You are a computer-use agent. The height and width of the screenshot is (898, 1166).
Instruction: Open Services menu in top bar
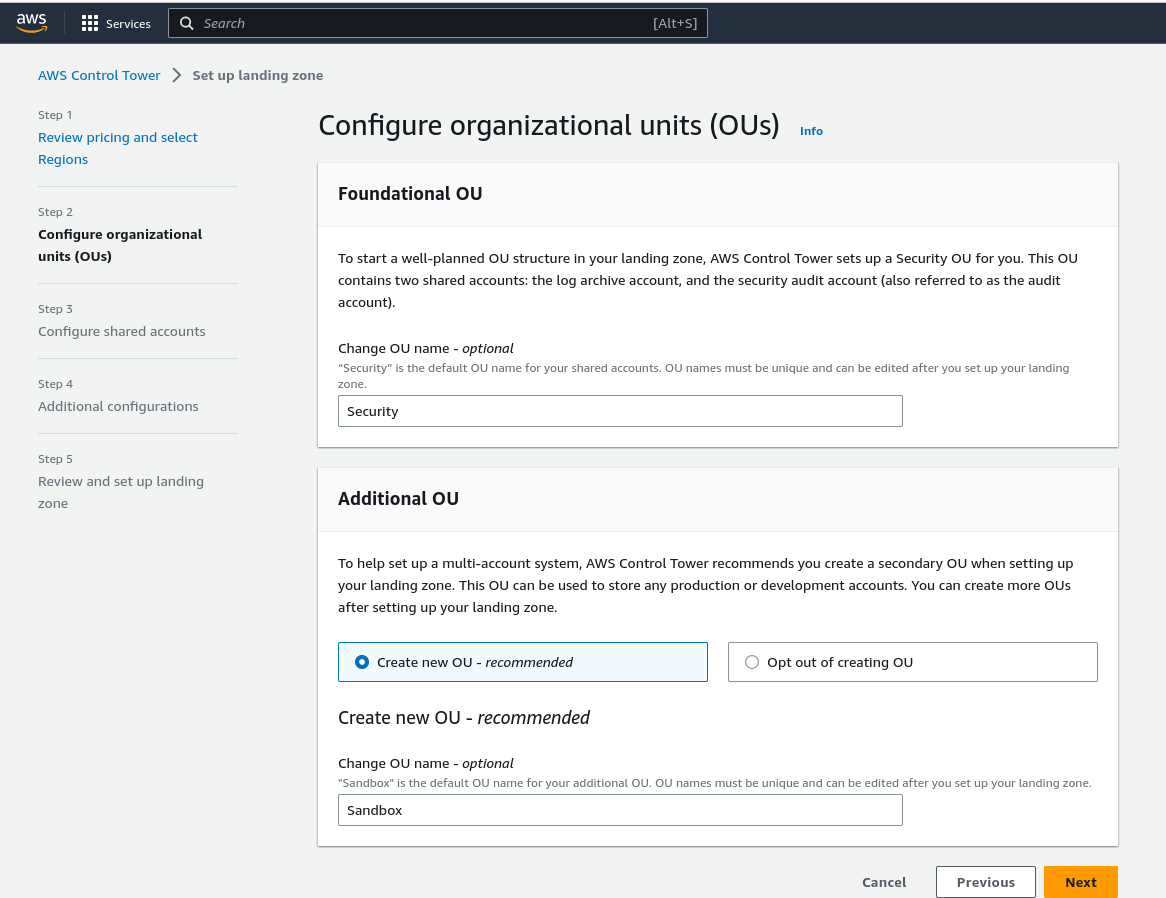[x=128, y=24]
